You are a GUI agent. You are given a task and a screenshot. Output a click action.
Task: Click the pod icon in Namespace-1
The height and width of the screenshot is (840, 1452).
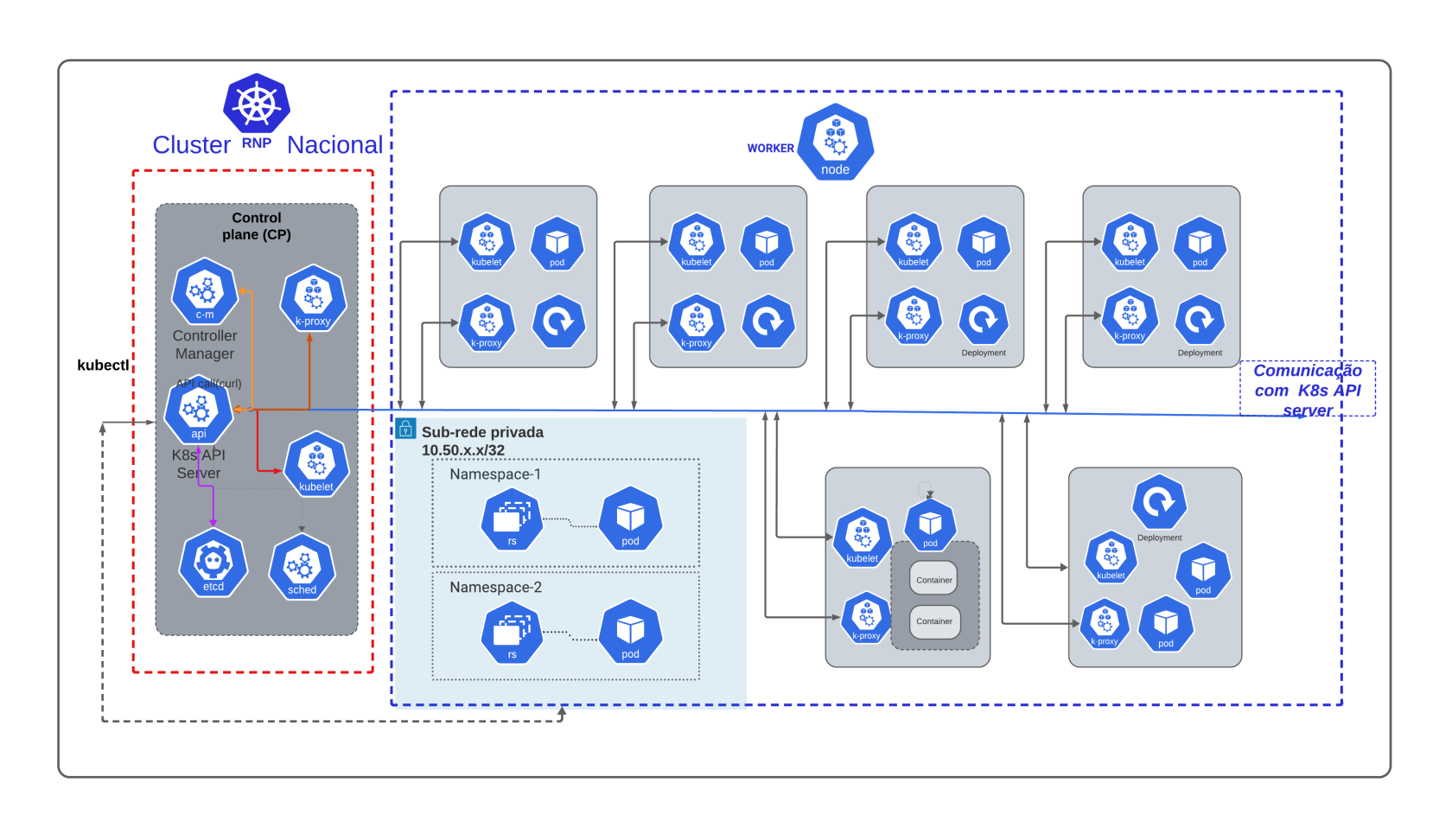(x=631, y=519)
